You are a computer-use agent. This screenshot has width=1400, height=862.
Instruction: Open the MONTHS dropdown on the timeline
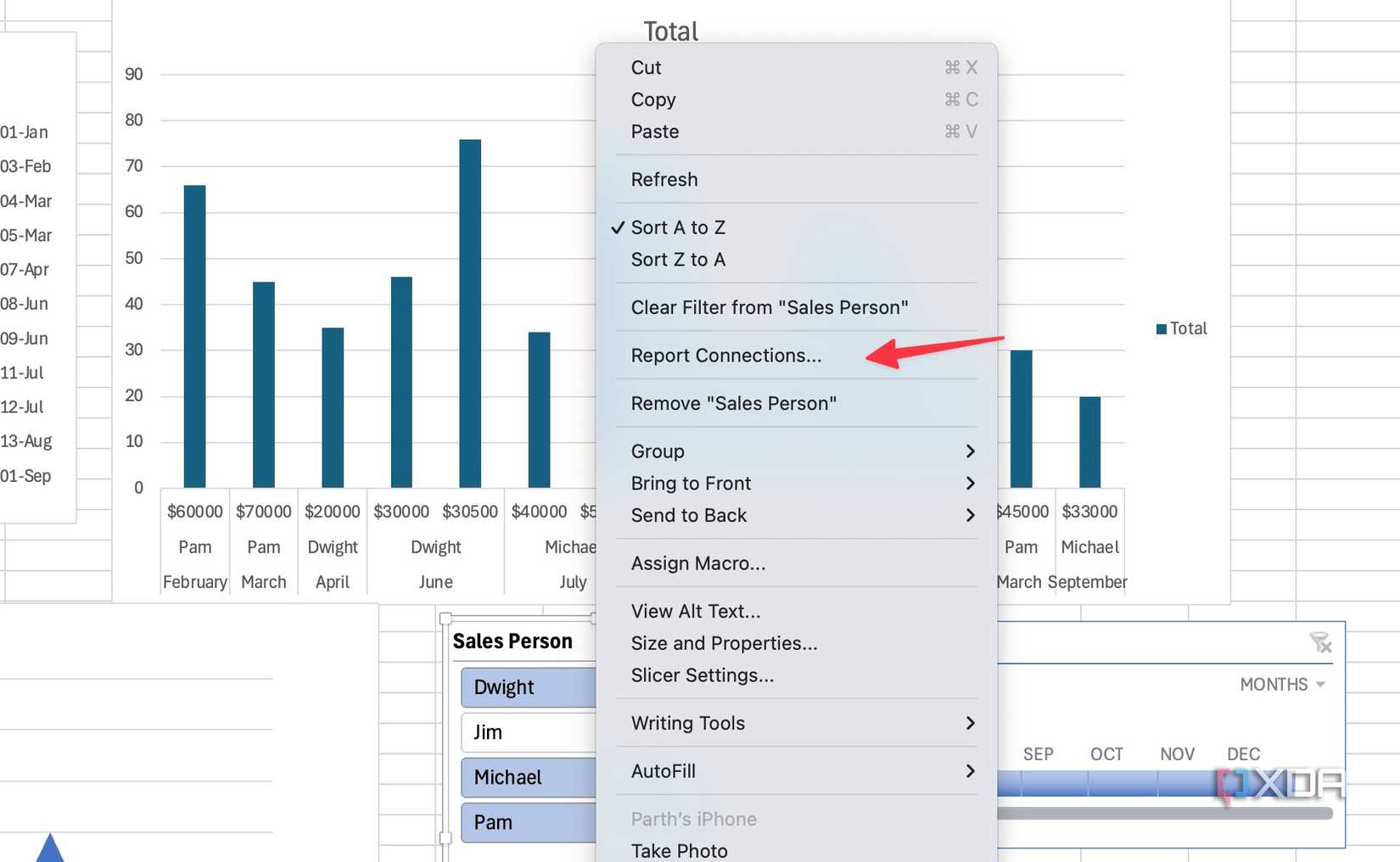pos(1282,684)
